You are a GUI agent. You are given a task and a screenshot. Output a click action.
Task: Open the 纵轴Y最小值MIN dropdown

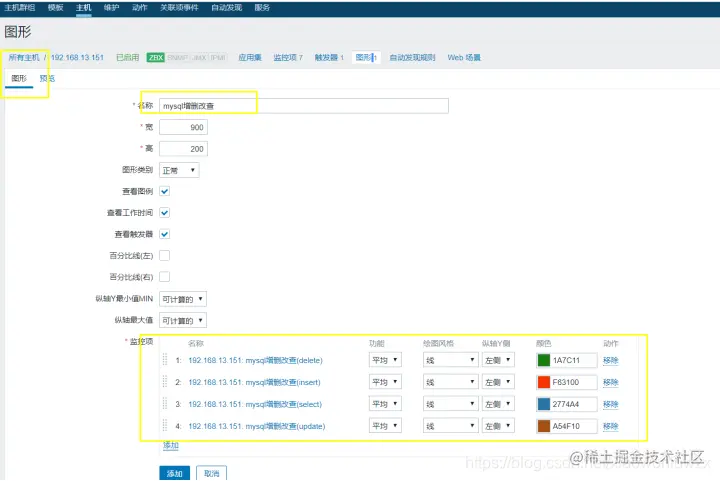pyautogui.click(x=183, y=299)
